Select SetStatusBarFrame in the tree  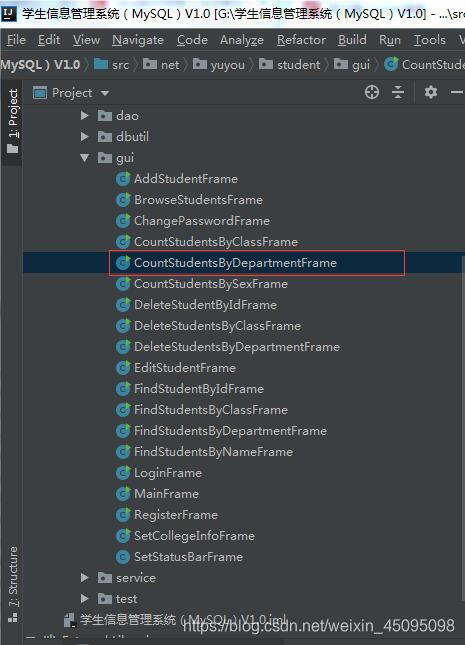click(x=188, y=557)
